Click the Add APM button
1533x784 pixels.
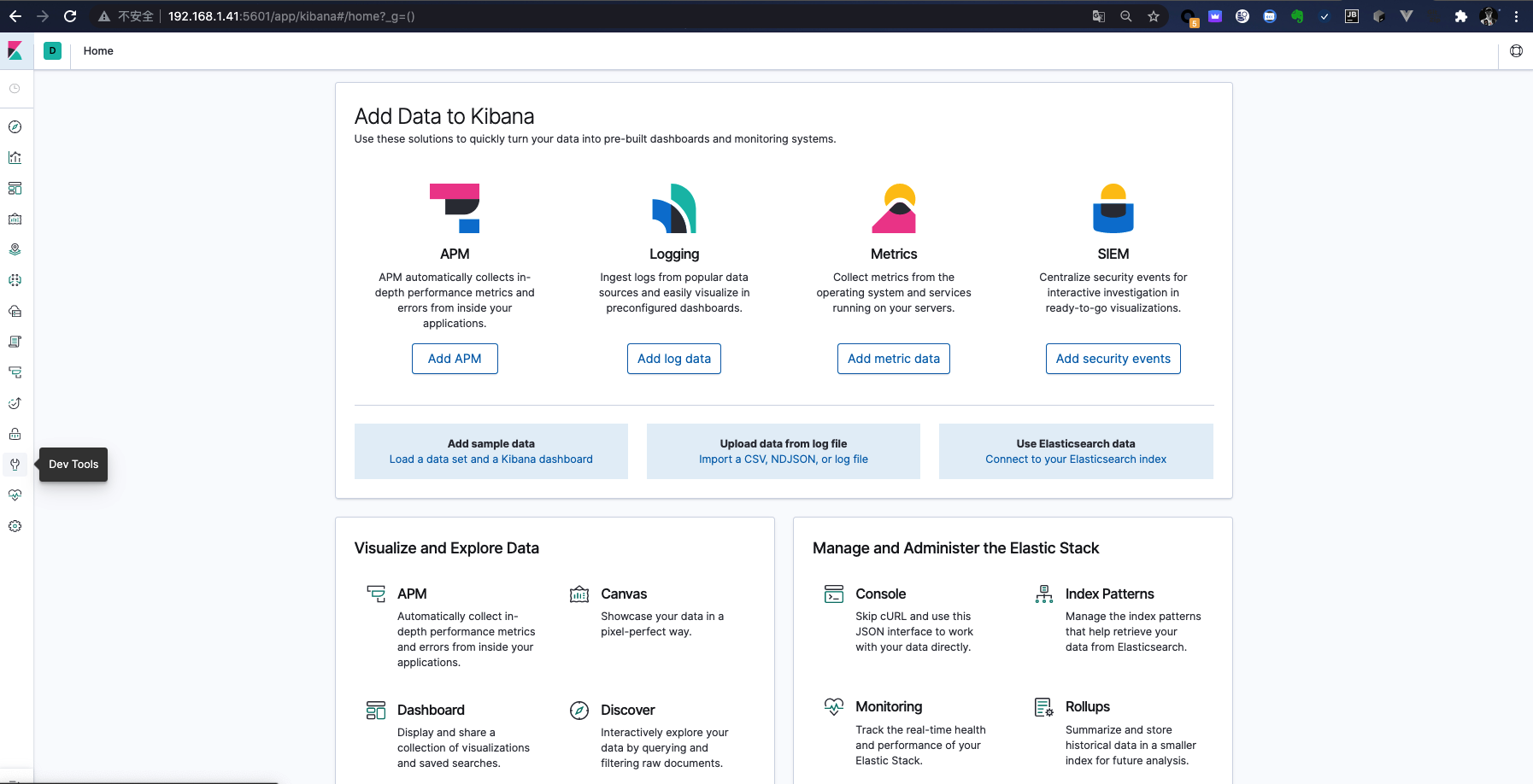point(455,359)
